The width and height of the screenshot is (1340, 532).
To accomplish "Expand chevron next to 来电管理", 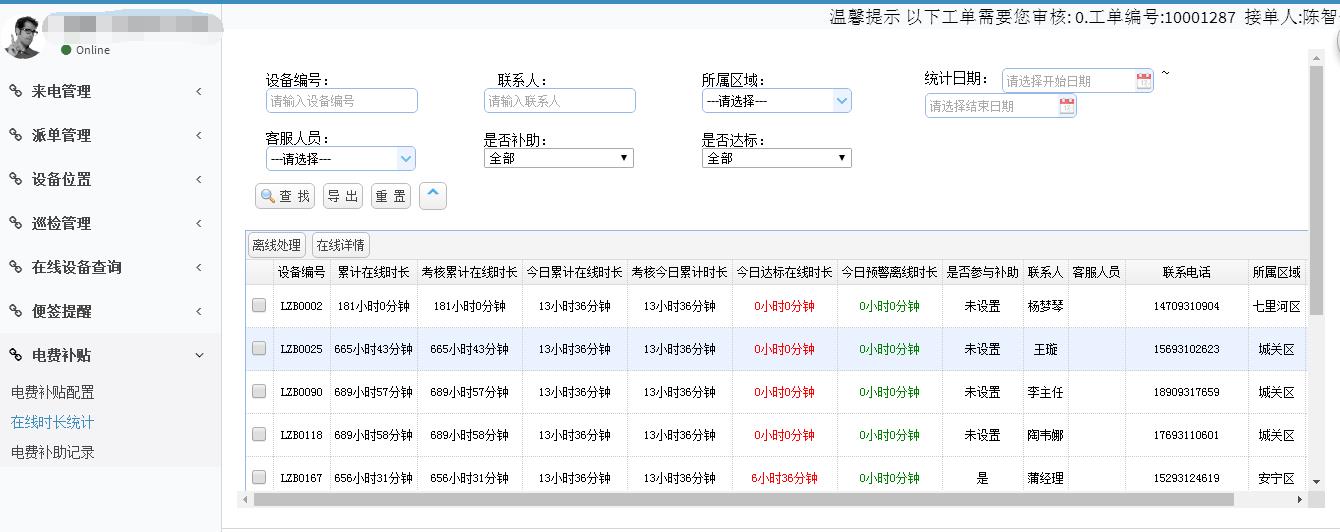I will [x=198, y=91].
